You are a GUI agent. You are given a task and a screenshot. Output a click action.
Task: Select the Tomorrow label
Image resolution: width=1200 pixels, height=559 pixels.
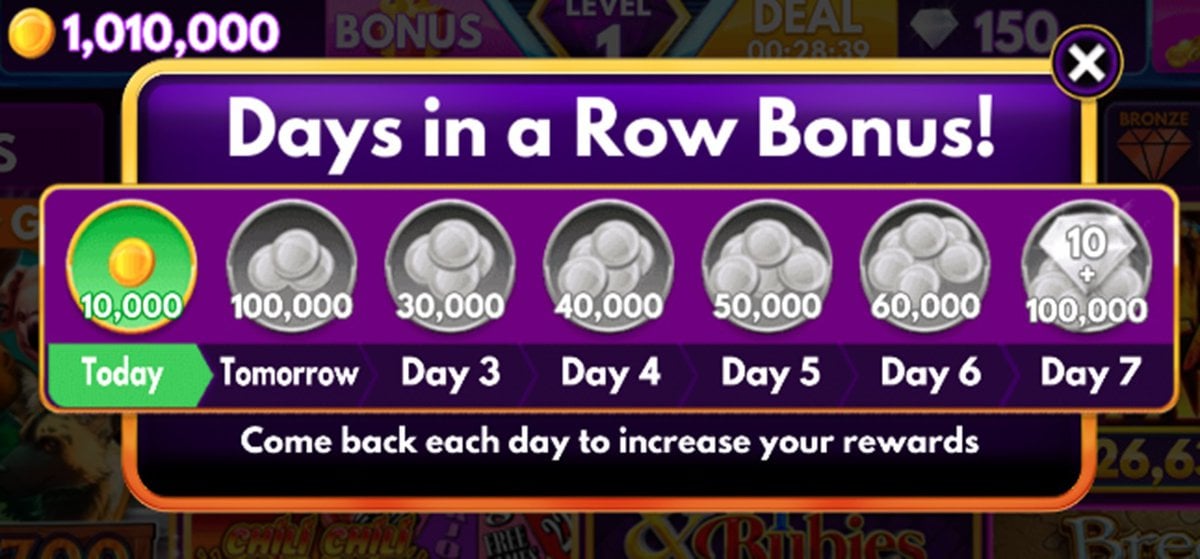click(289, 374)
